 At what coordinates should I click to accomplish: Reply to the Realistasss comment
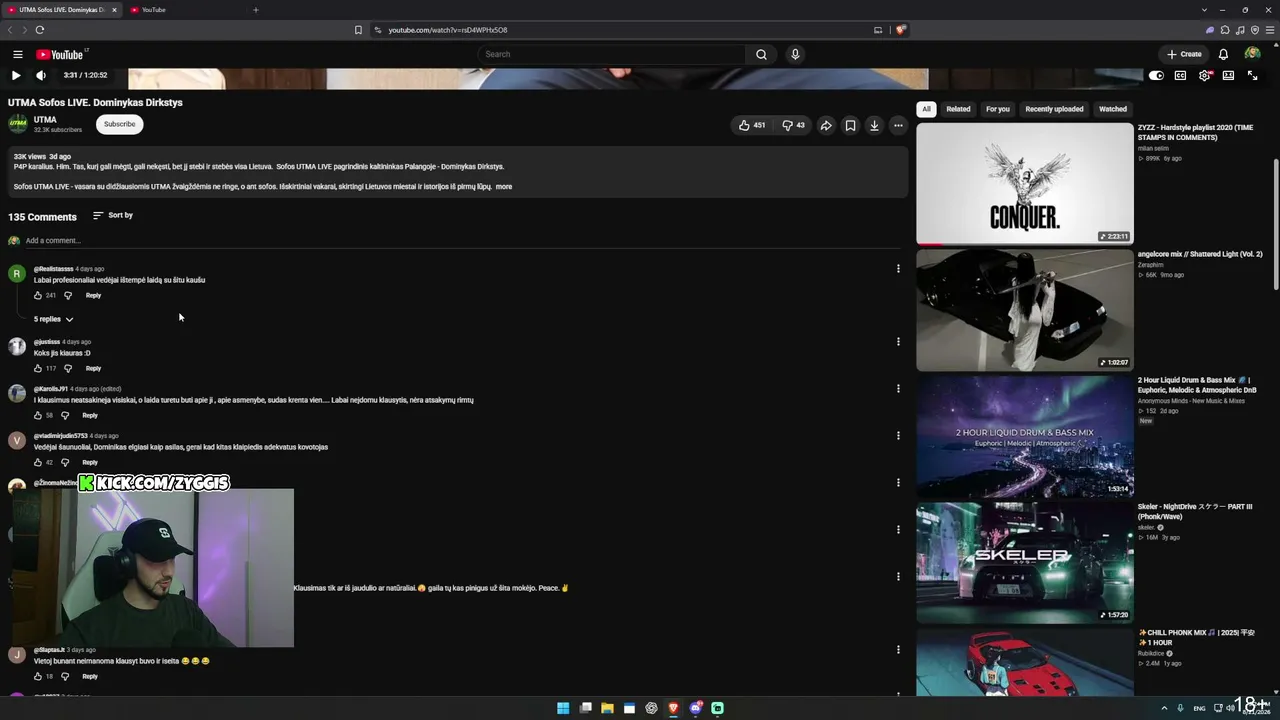pos(93,295)
